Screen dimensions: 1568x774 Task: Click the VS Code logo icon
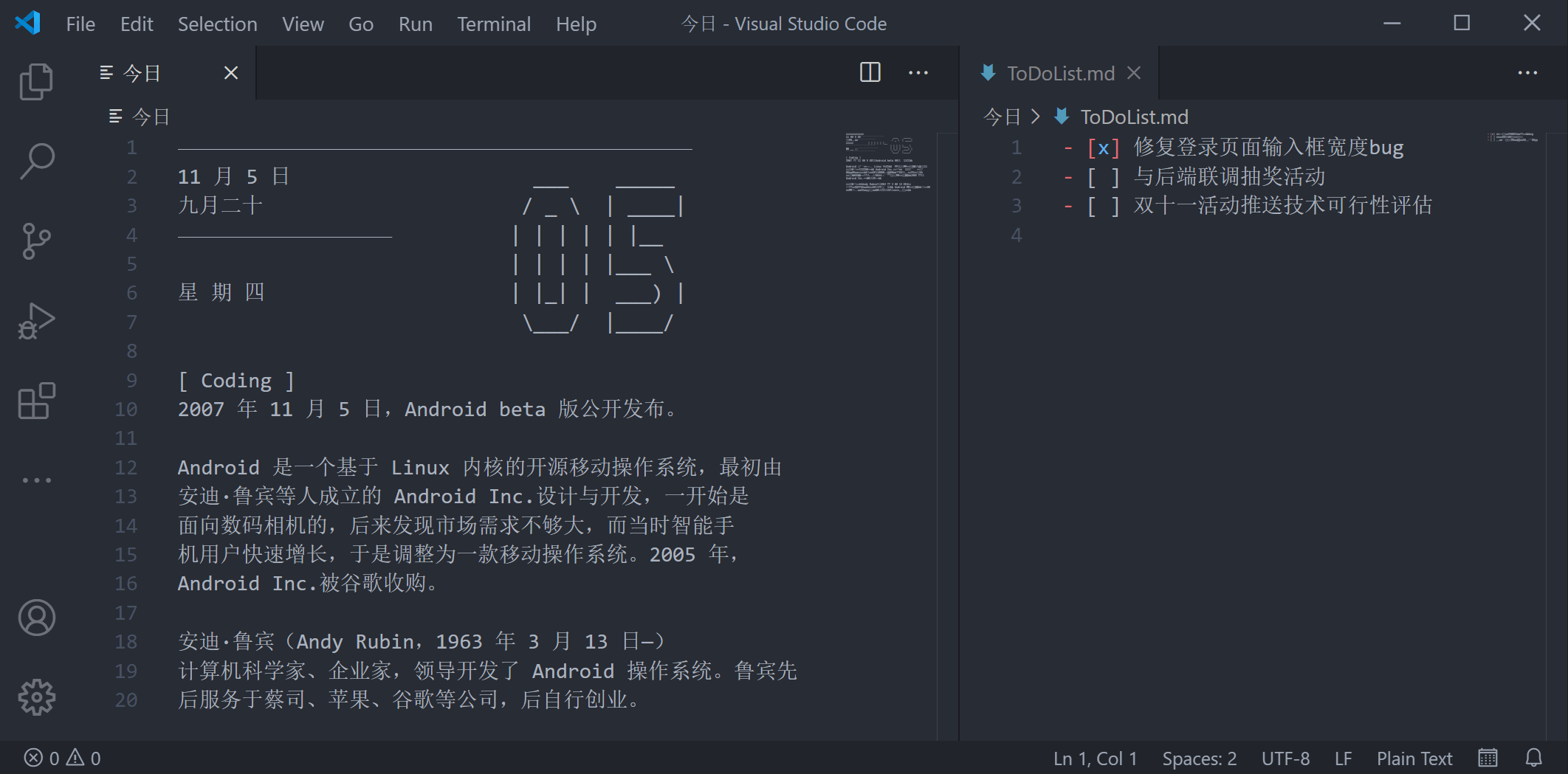(x=27, y=23)
